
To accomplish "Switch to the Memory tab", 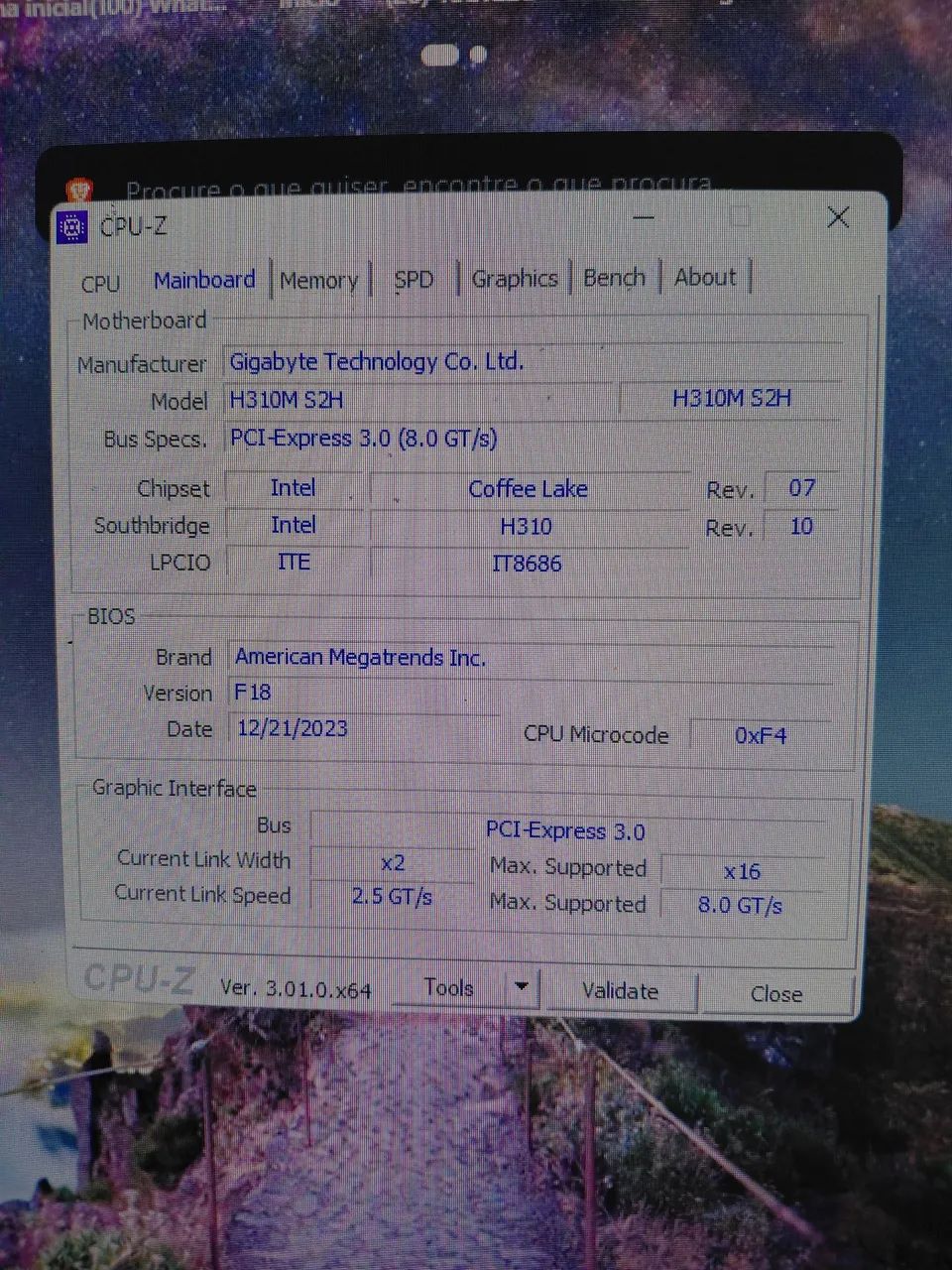I will coord(318,280).
